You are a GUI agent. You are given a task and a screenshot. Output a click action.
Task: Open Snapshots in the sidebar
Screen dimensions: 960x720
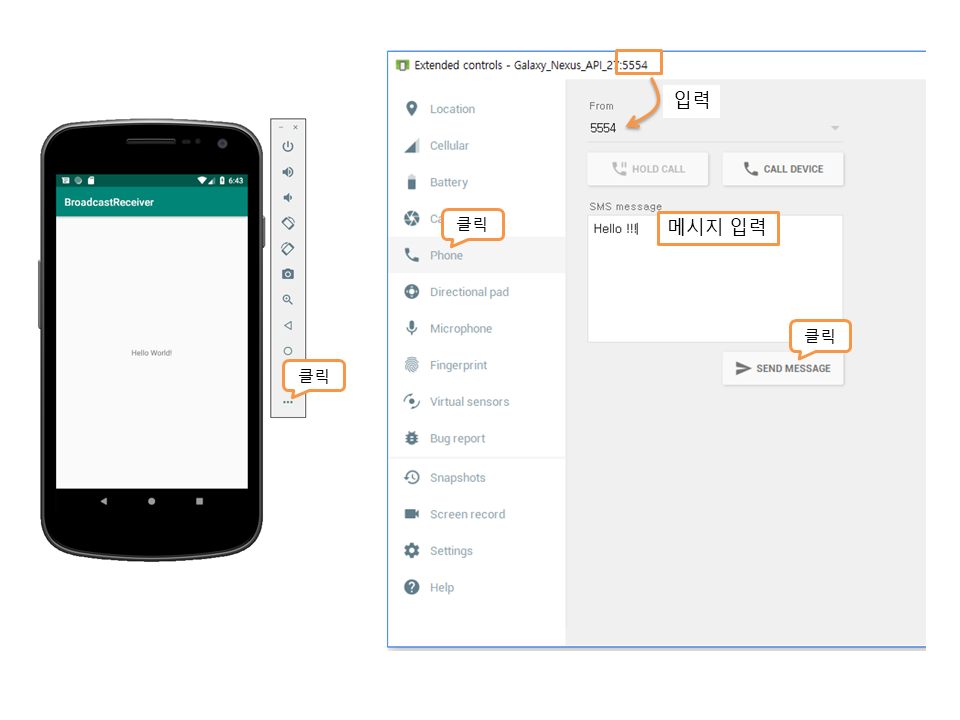point(457,478)
